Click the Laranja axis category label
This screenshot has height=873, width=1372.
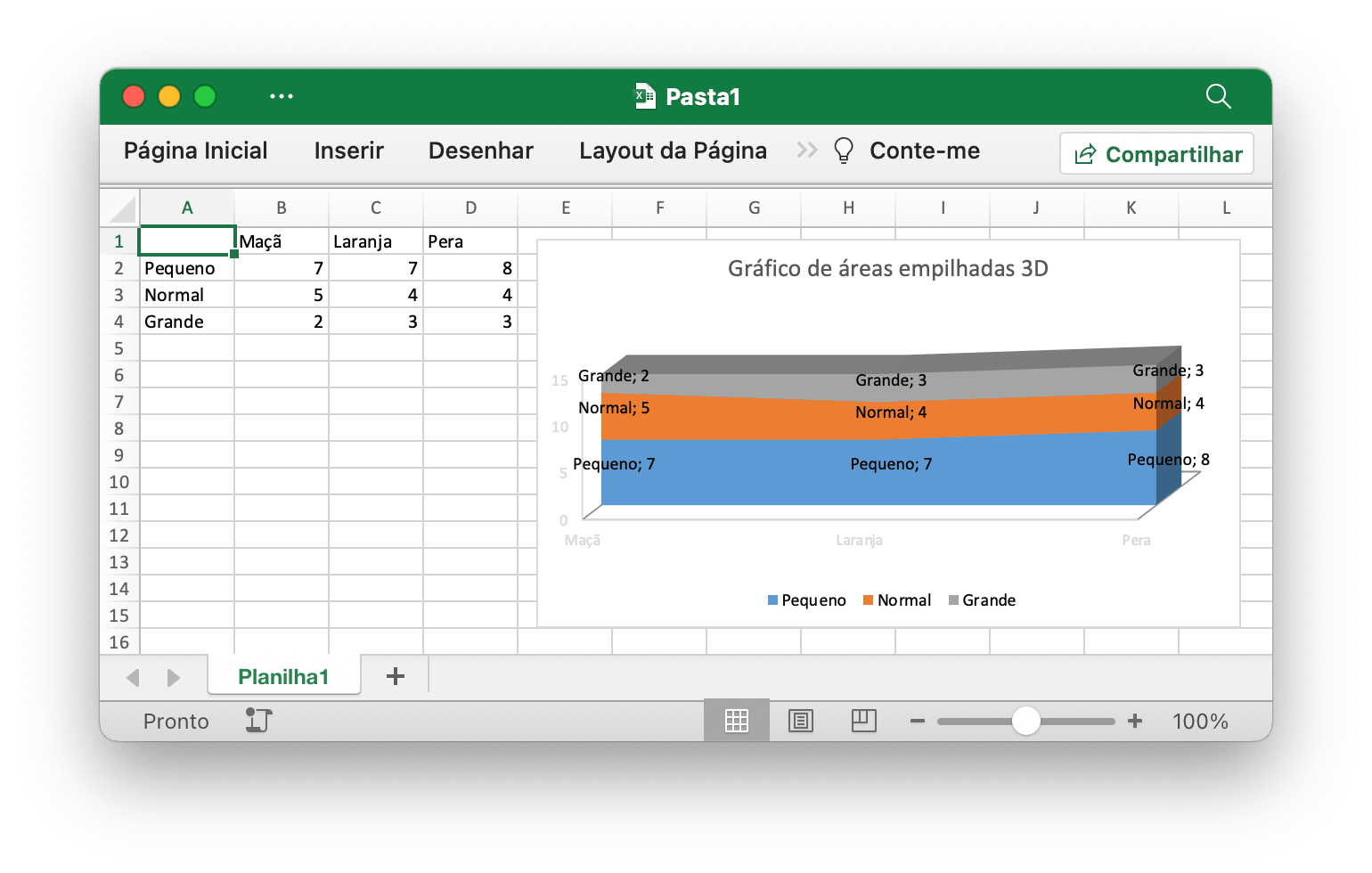[x=859, y=540]
